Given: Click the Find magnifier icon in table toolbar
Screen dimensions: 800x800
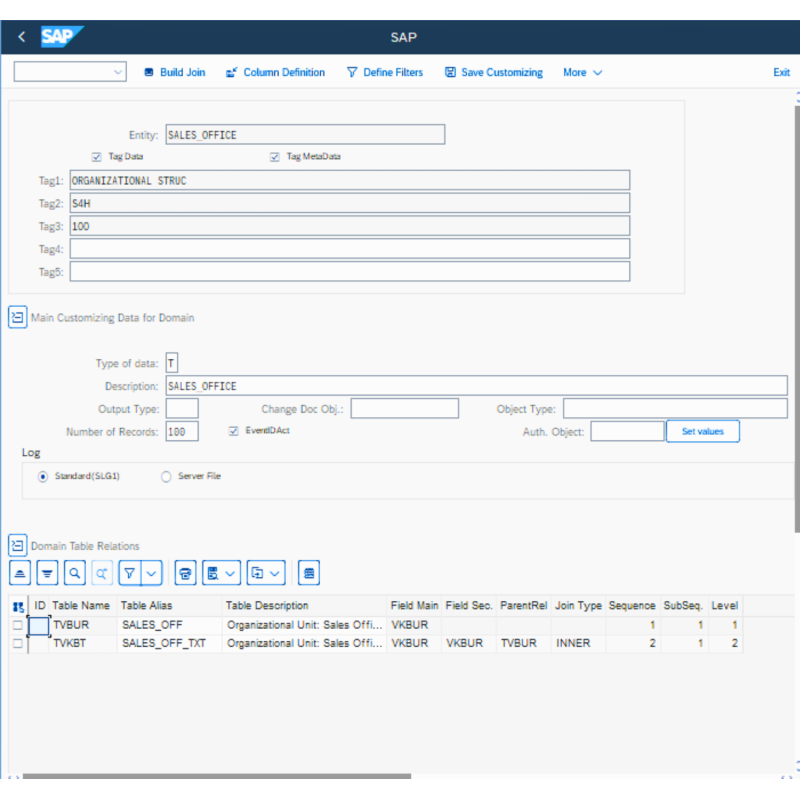Looking at the screenshot, I should 75,573.
